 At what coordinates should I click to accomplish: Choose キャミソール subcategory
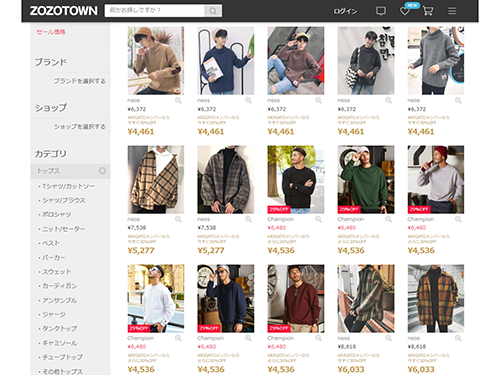click(59, 343)
